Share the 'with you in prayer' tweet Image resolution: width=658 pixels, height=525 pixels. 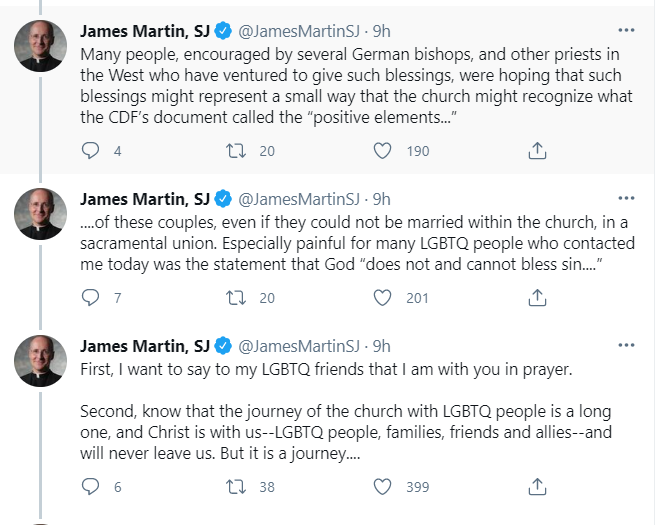click(x=537, y=486)
